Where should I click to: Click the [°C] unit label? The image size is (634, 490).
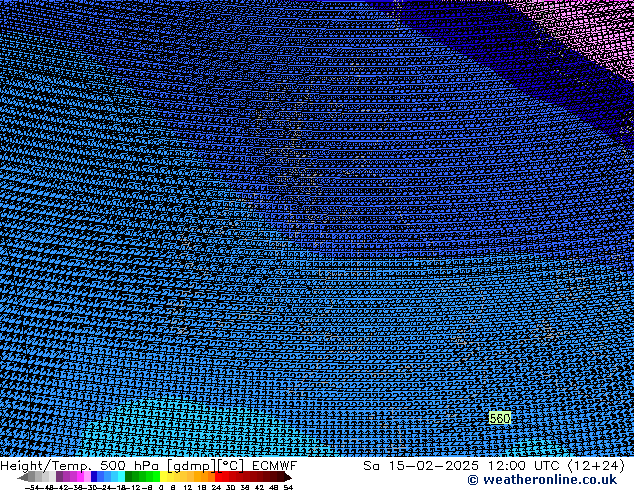(x=230, y=466)
